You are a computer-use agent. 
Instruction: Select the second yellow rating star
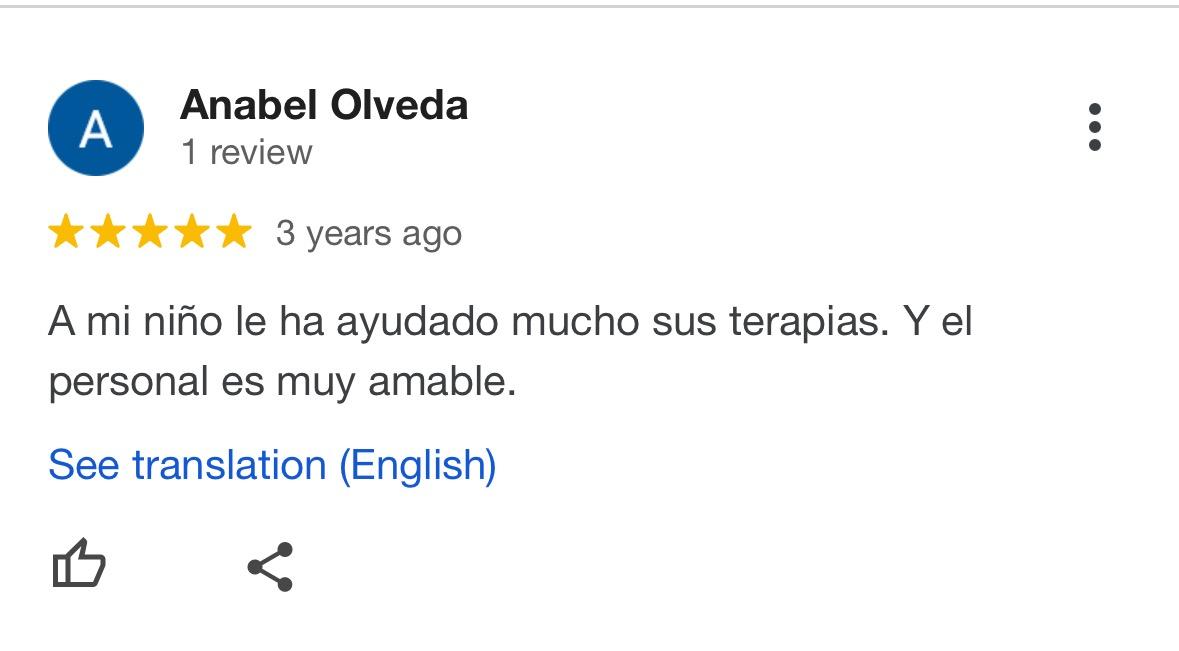point(108,232)
